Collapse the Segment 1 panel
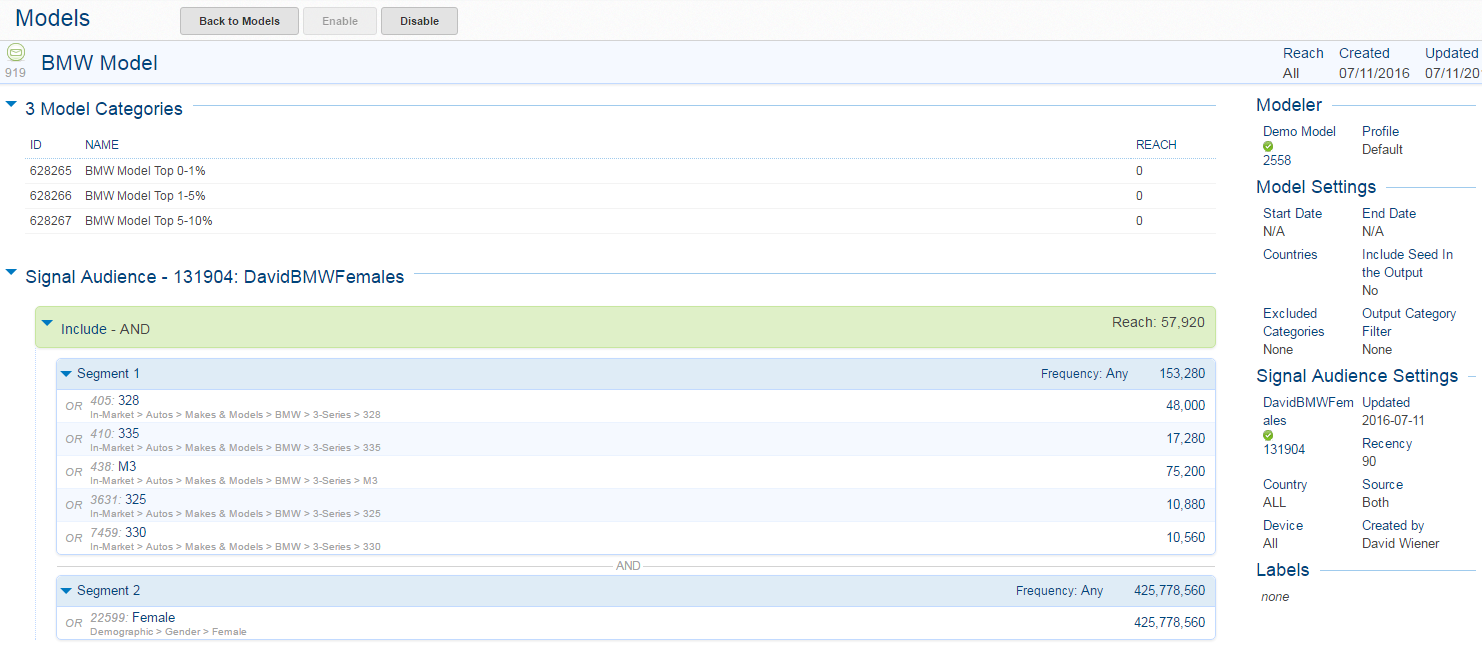 (67, 374)
